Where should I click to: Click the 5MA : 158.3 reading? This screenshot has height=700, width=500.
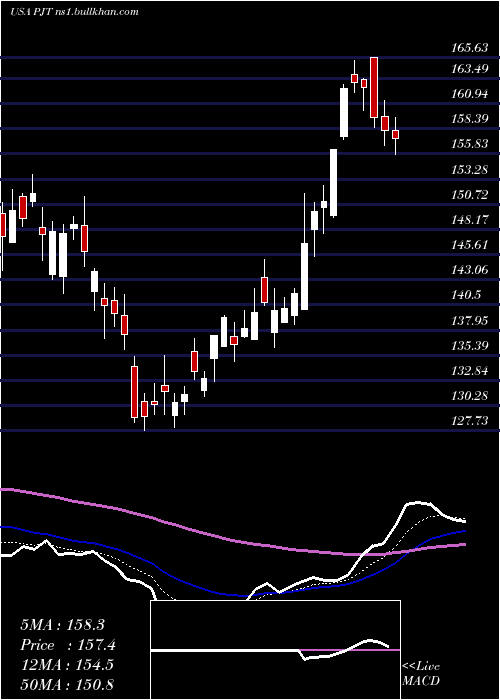coord(62,625)
